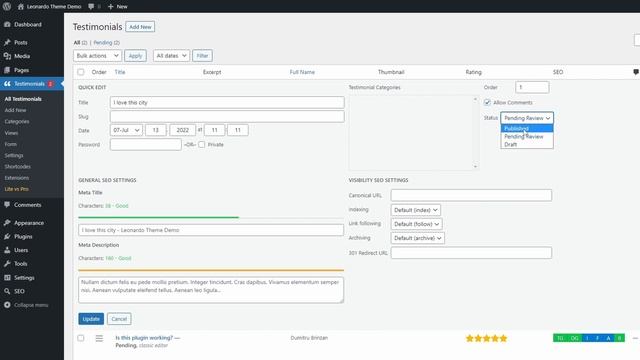
Task: Tick the Private checkbox
Action: [x=202, y=144]
